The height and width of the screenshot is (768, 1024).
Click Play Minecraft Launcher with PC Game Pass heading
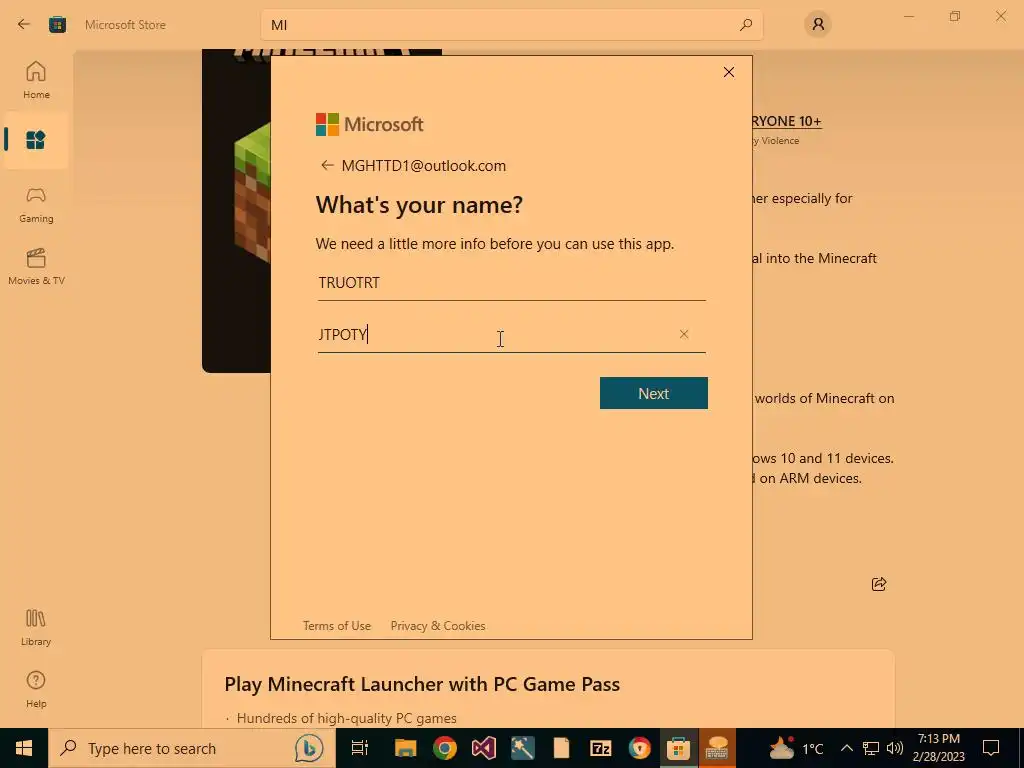[422, 684]
